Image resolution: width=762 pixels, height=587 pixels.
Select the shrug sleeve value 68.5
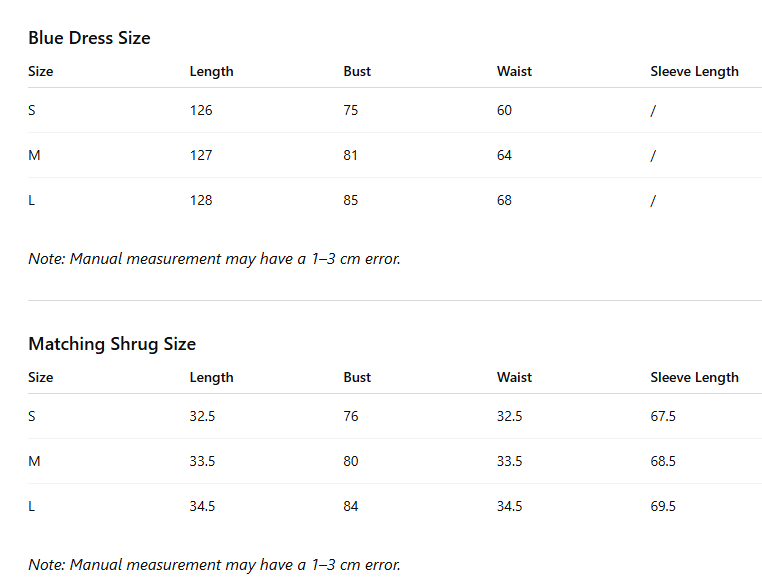tap(663, 461)
